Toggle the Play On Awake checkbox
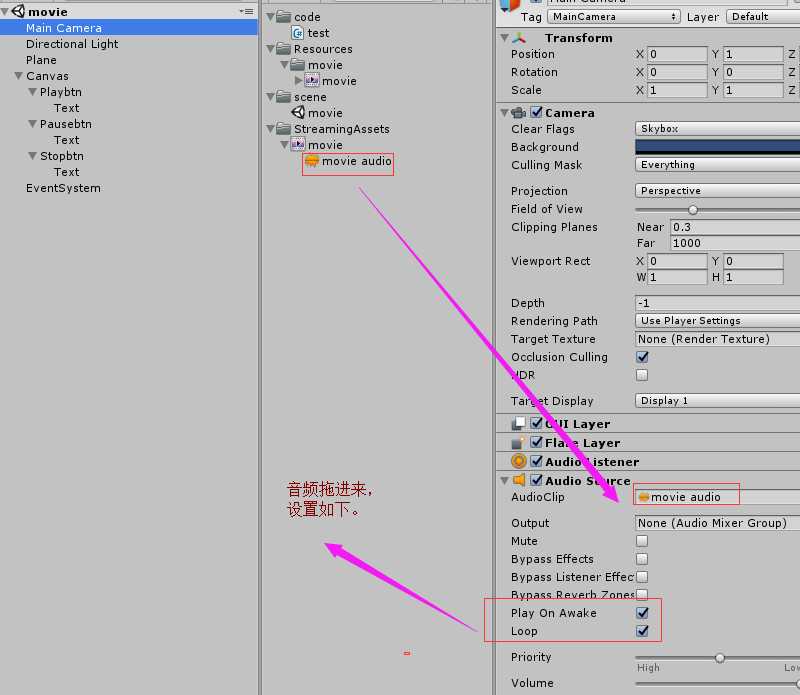 click(x=642, y=613)
